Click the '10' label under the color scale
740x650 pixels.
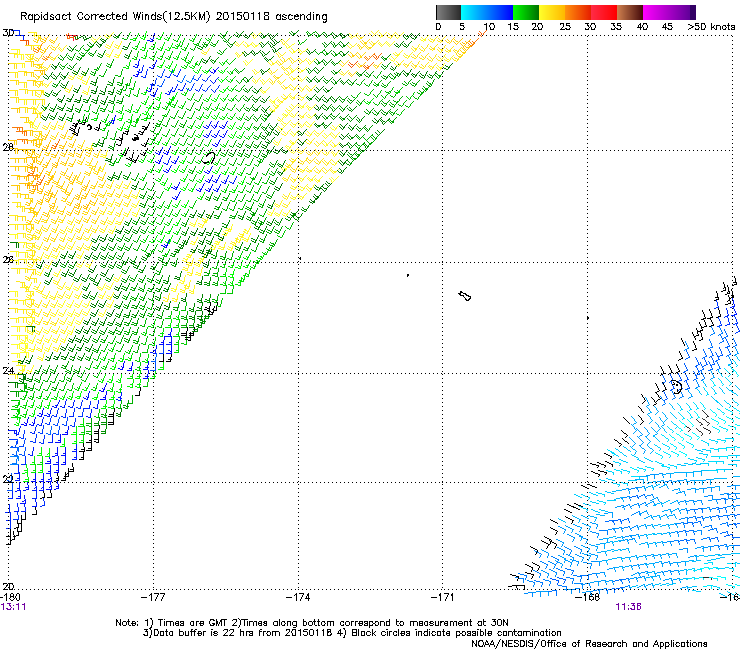tap(489, 27)
